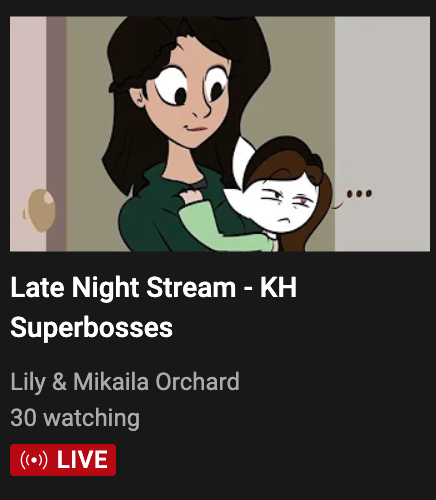Click the "LIVE" text inside the badge

[82, 460]
